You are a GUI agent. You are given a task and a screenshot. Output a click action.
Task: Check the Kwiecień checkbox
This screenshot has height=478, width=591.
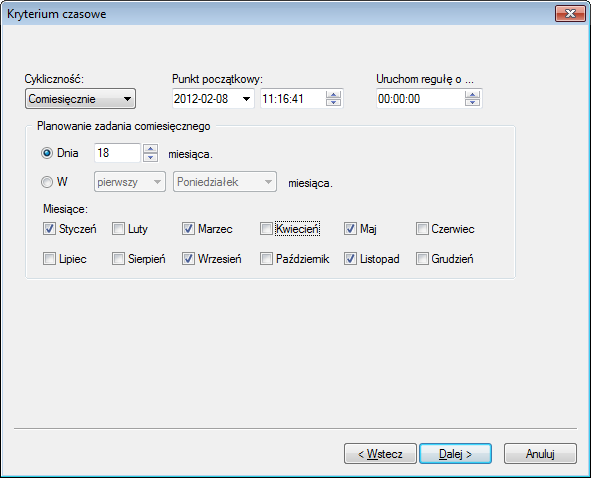pos(266,229)
